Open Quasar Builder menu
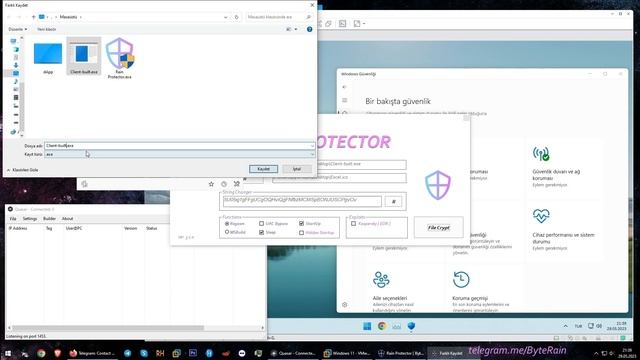The width and height of the screenshot is (640, 360). (x=49, y=219)
